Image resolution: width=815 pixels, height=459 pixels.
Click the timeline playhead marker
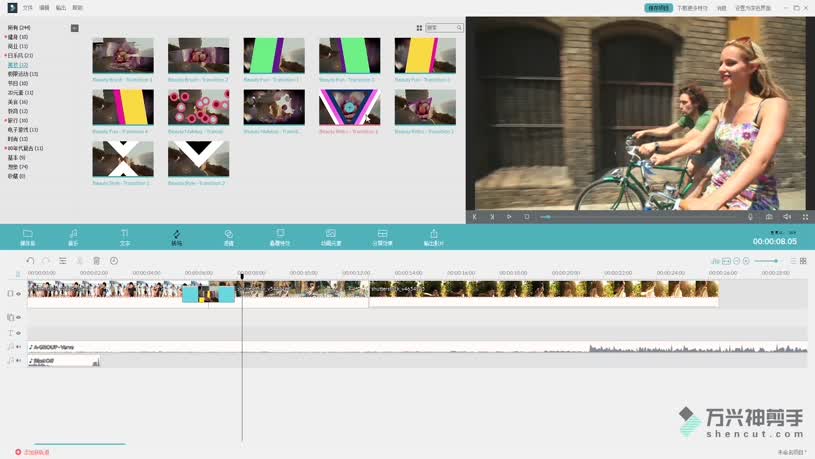point(242,276)
